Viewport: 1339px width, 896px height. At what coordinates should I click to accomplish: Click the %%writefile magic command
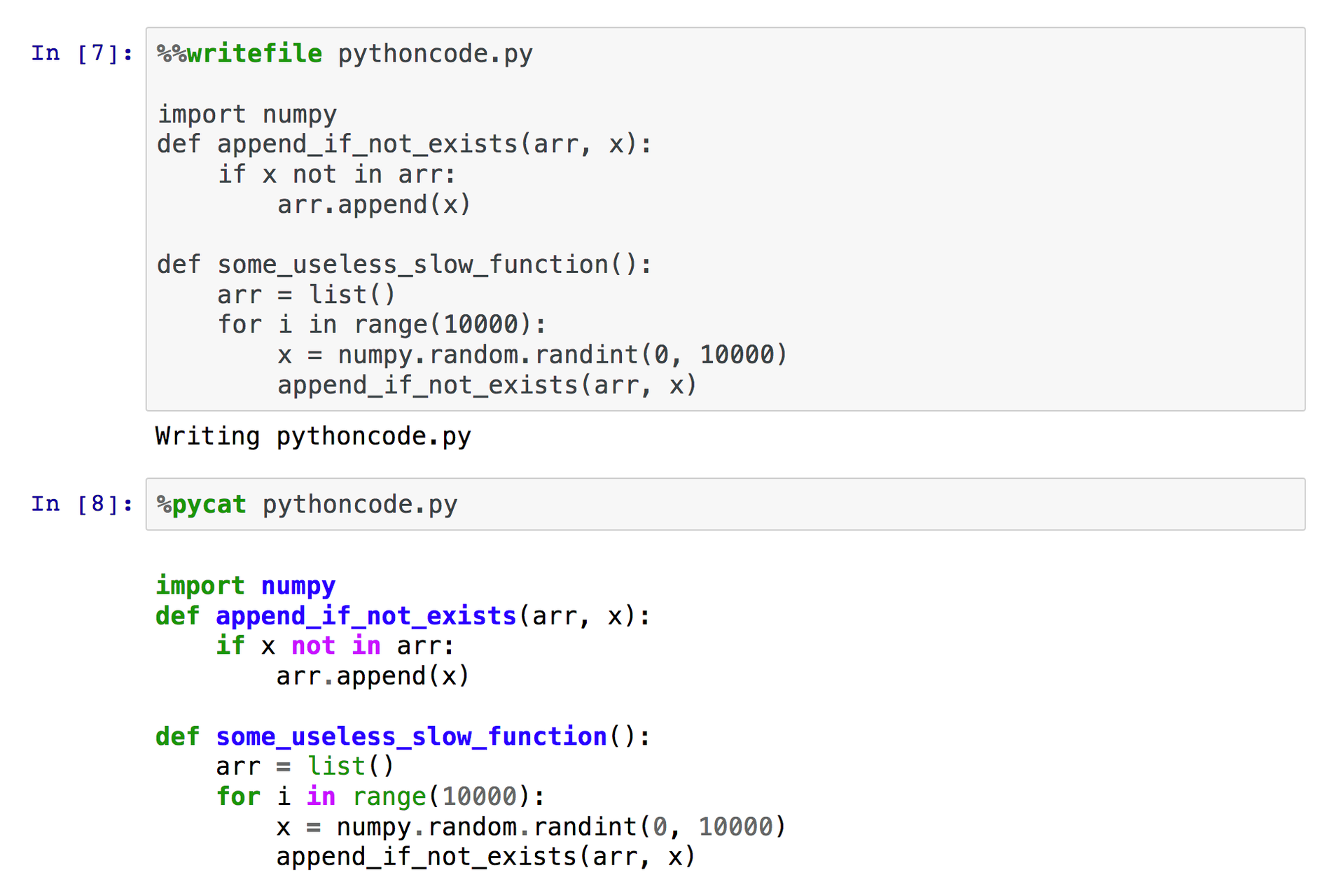tap(240, 54)
